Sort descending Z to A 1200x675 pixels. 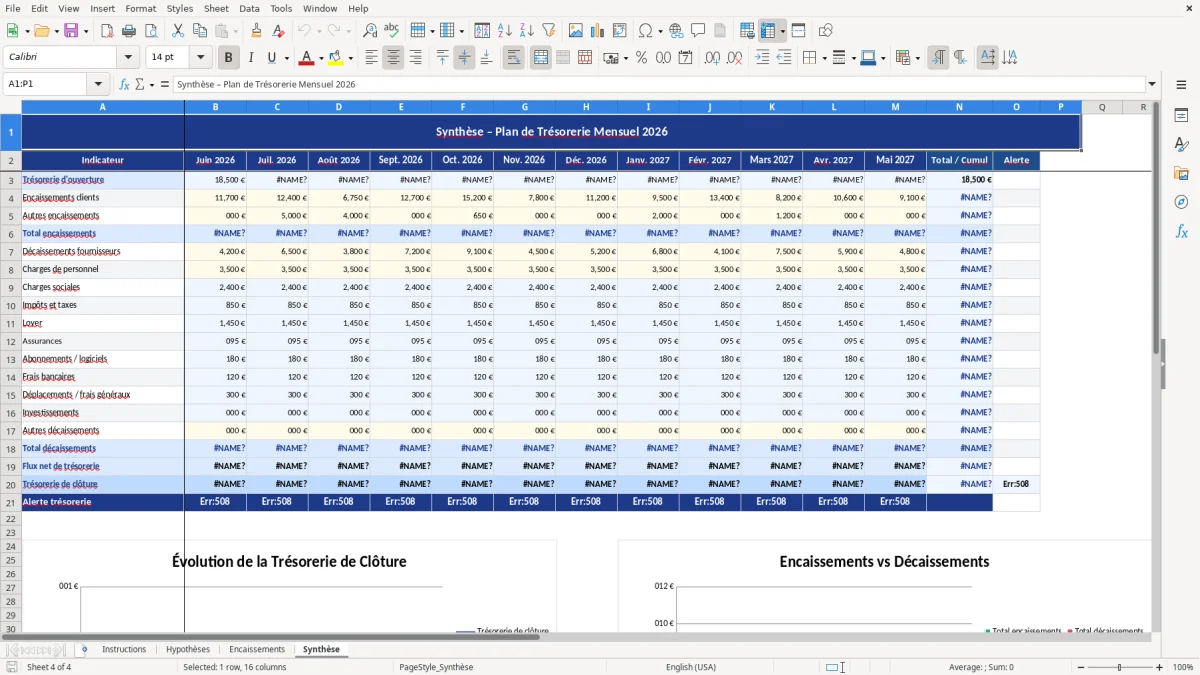click(x=526, y=31)
